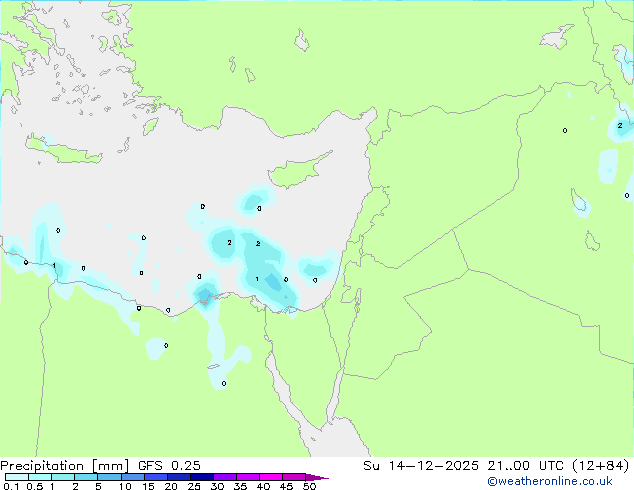Select the legend swatch between 45 and 50
This screenshot has width=634, height=490.
coord(294,477)
